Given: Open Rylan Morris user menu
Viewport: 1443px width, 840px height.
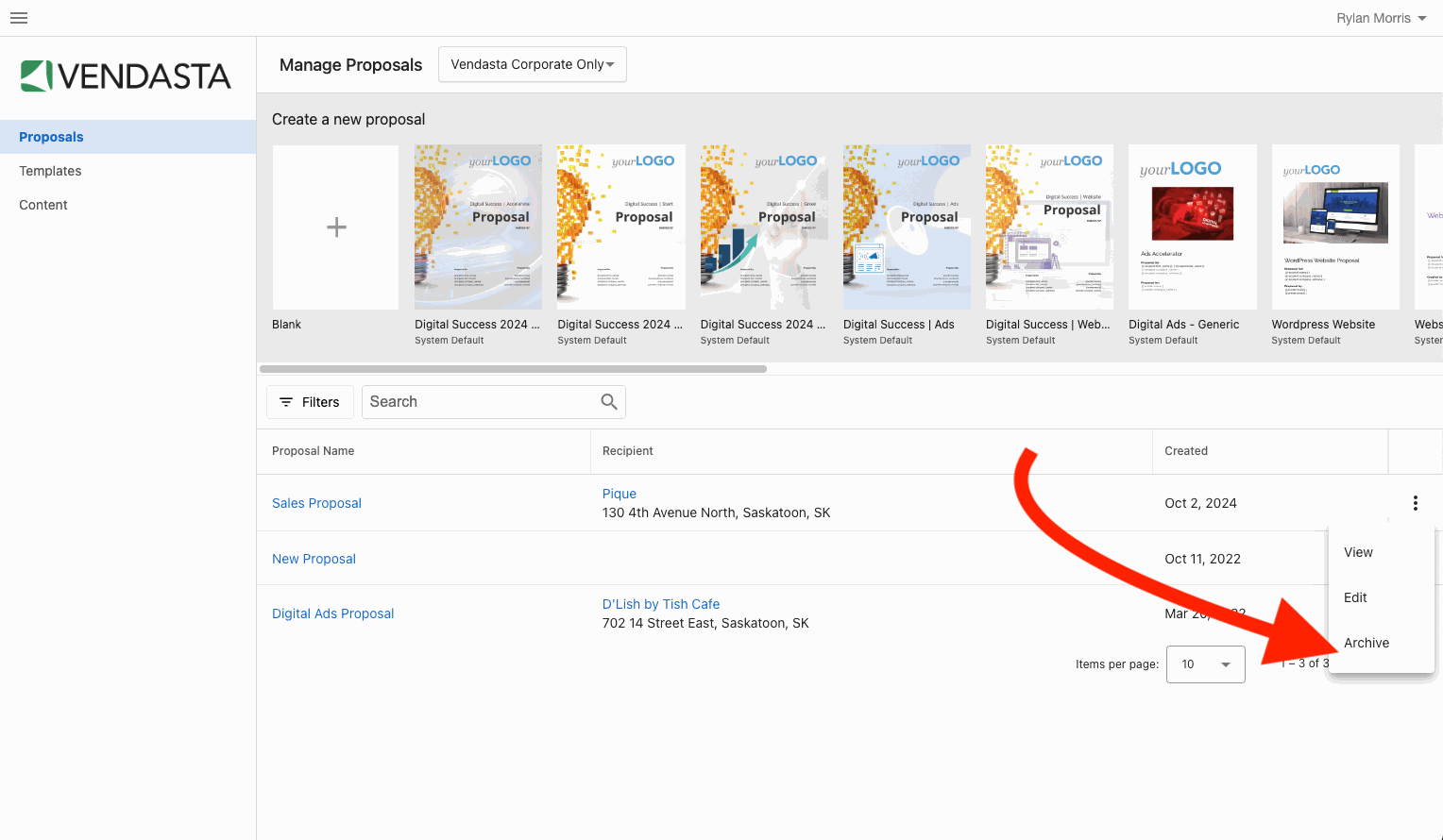Looking at the screenshot, I should coord(1382,18).
